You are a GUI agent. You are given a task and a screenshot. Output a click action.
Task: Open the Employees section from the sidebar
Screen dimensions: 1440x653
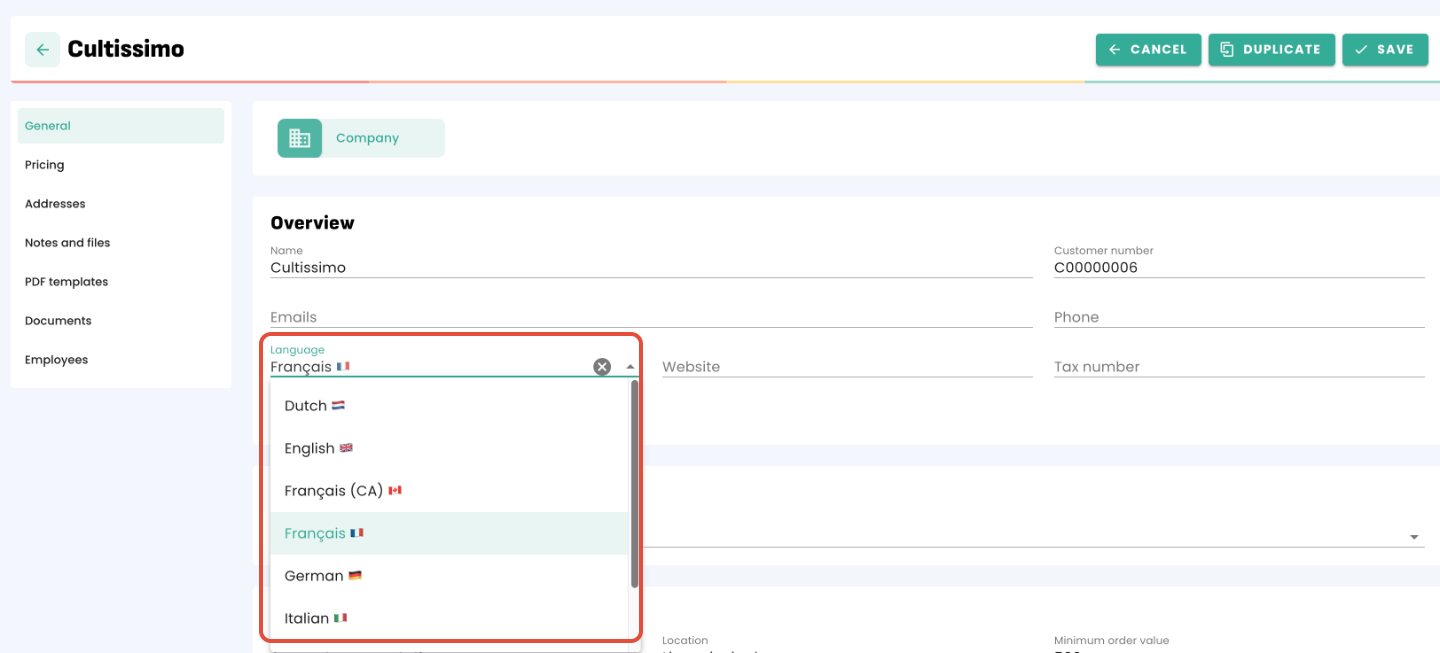click(x=56, y=359)
